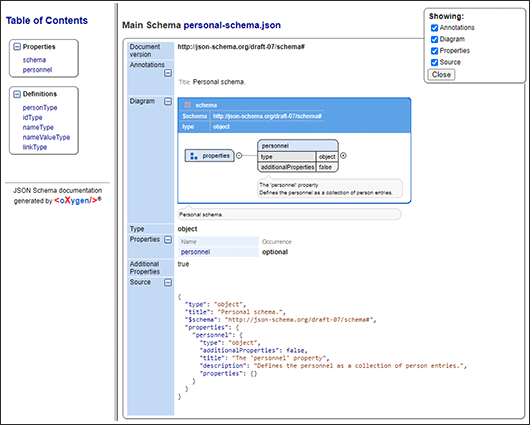
Task: Click the "description" line in the source code
Action: (x=333, y=366)
